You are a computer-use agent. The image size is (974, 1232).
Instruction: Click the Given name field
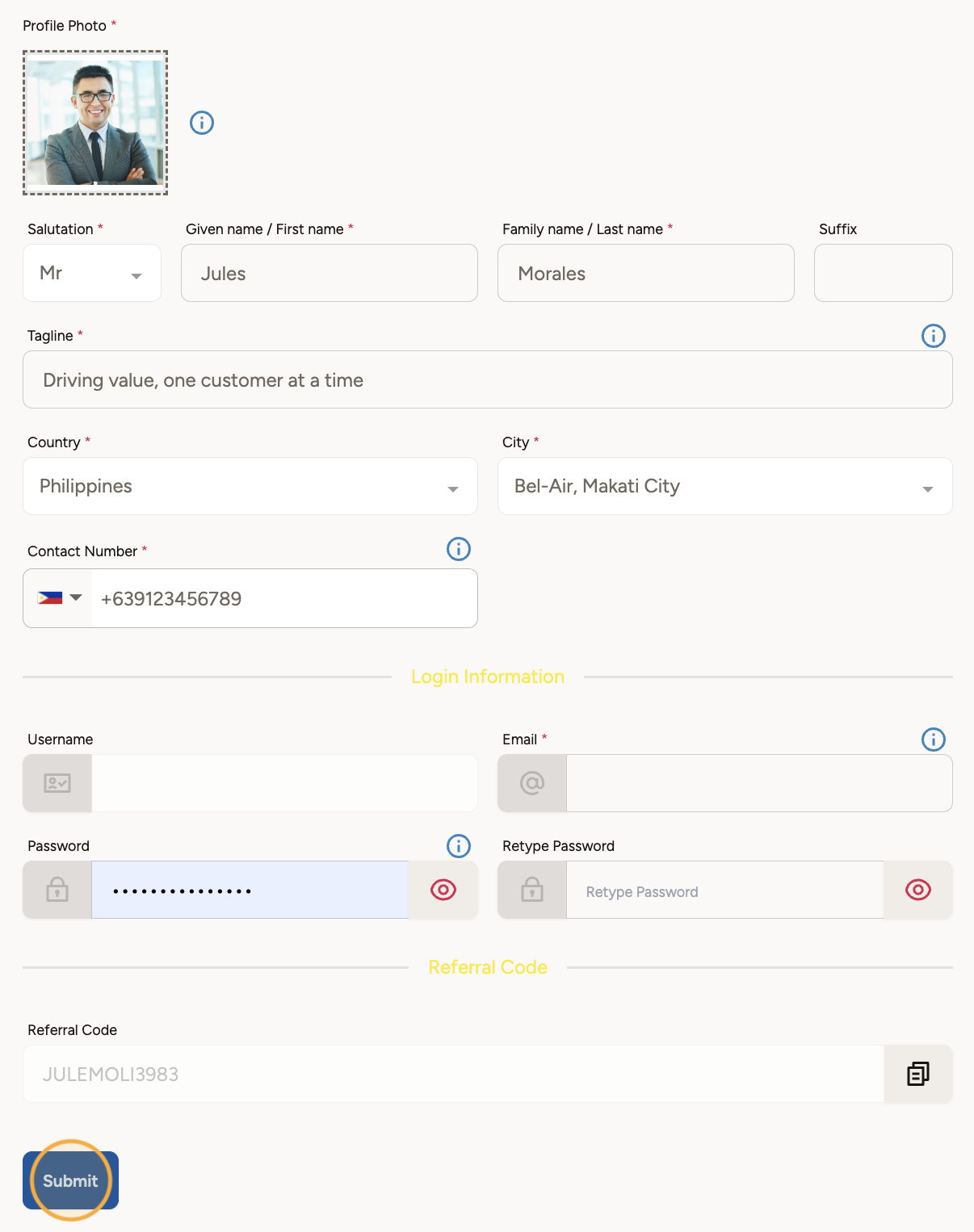click(x=330, y=274)
